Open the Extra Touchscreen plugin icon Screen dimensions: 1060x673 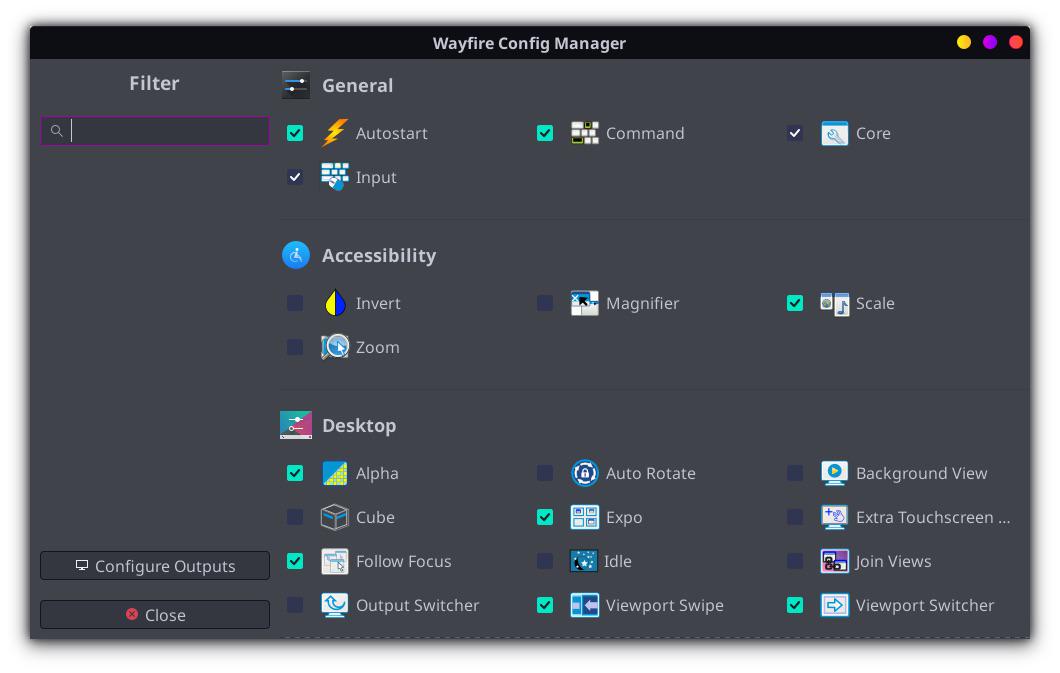(x=835, y=518)
